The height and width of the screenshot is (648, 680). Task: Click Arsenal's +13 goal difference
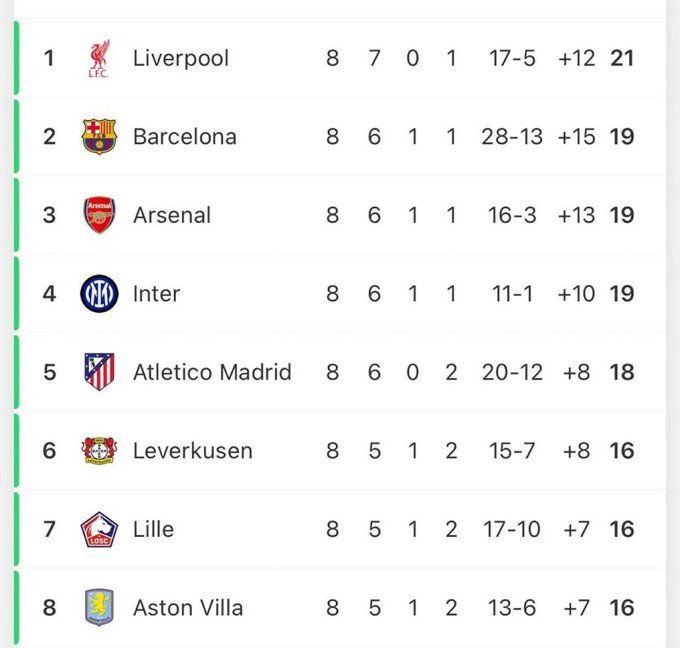coord(576,215)
